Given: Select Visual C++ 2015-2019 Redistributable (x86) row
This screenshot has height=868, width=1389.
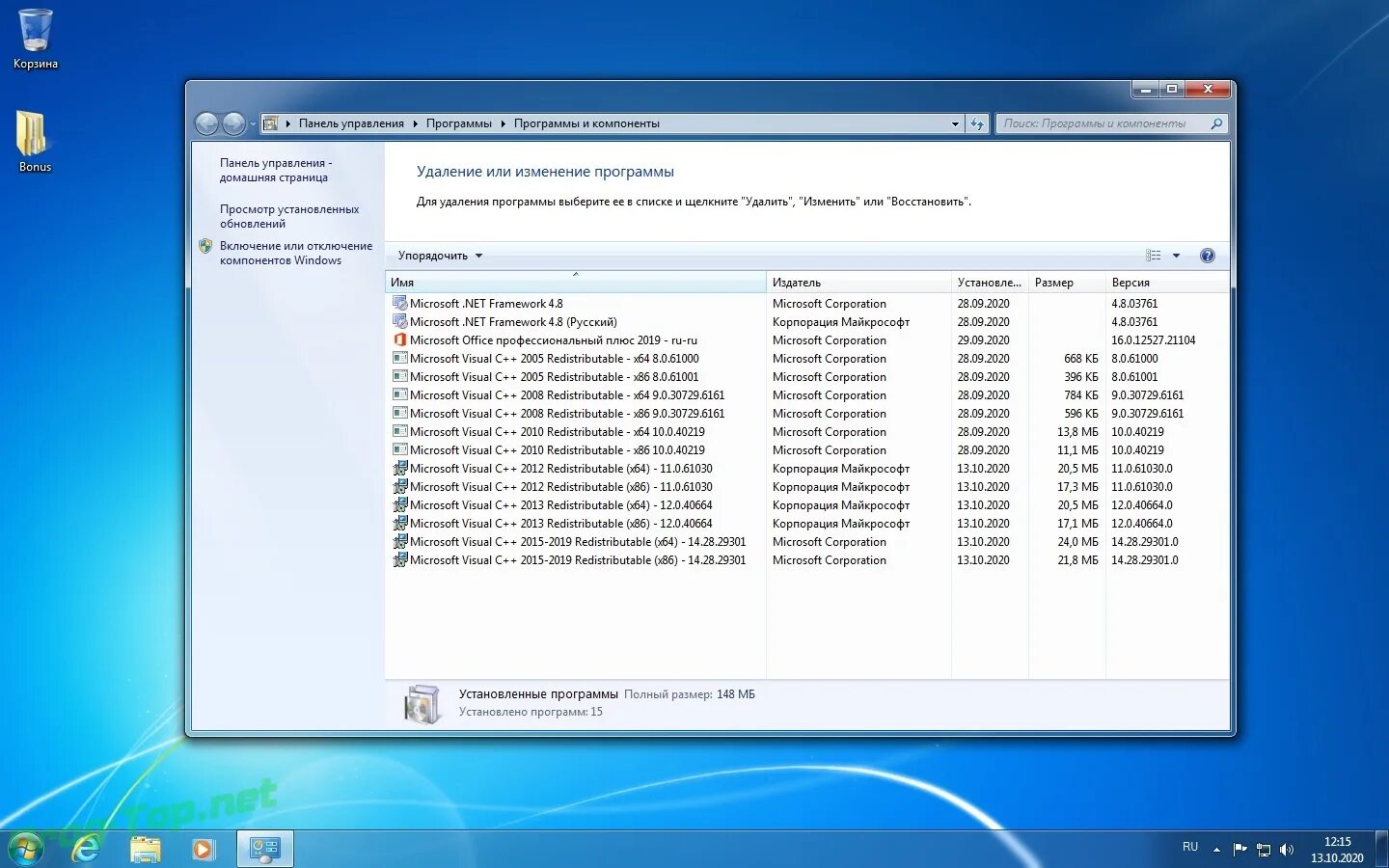Looking at the screenshot, I should click(x=806, y=560).
